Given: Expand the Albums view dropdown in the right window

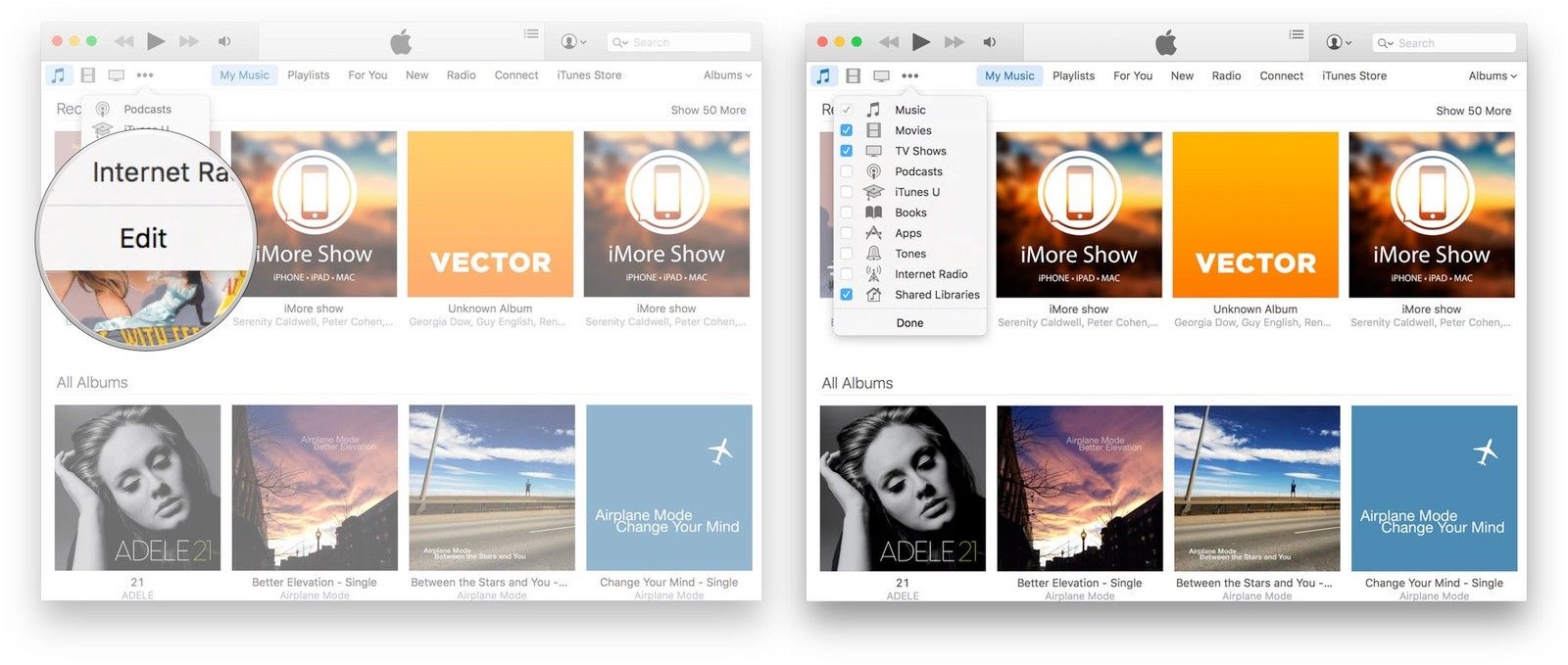Looking at the screenshot, I should [1493, 76].
